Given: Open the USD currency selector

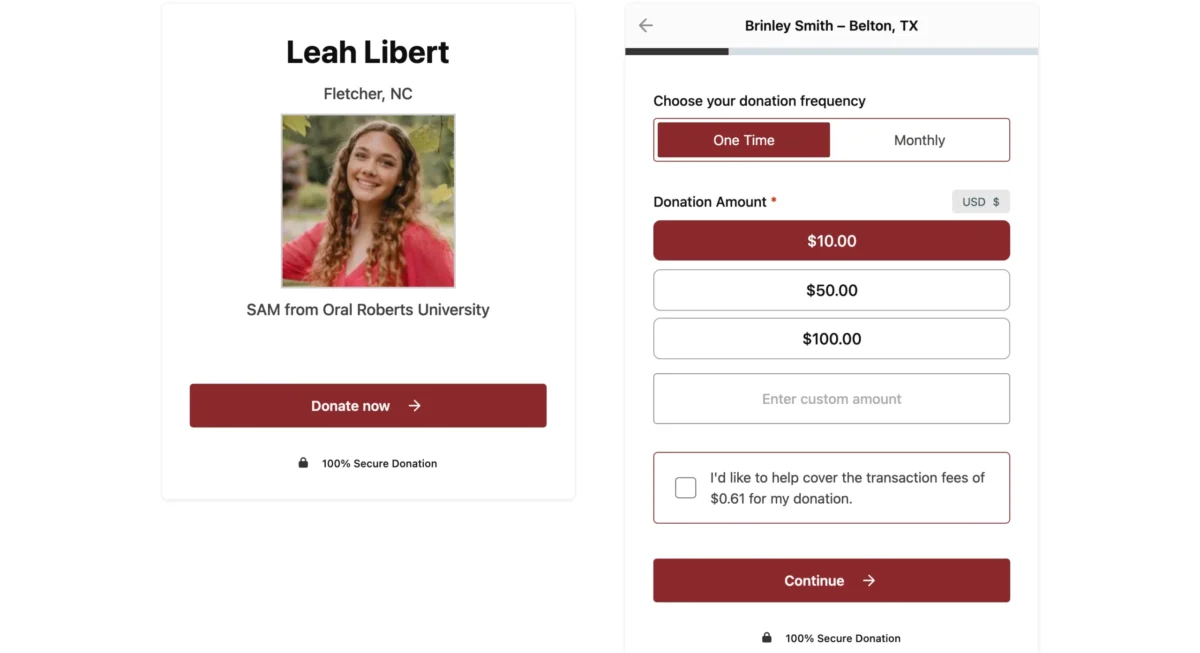Looking at the screenshot, I should [x=980, y=202].
